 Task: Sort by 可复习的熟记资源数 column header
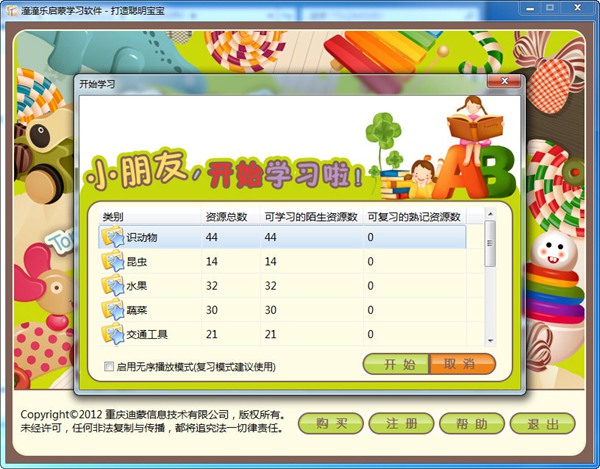(x=415, y=217)
